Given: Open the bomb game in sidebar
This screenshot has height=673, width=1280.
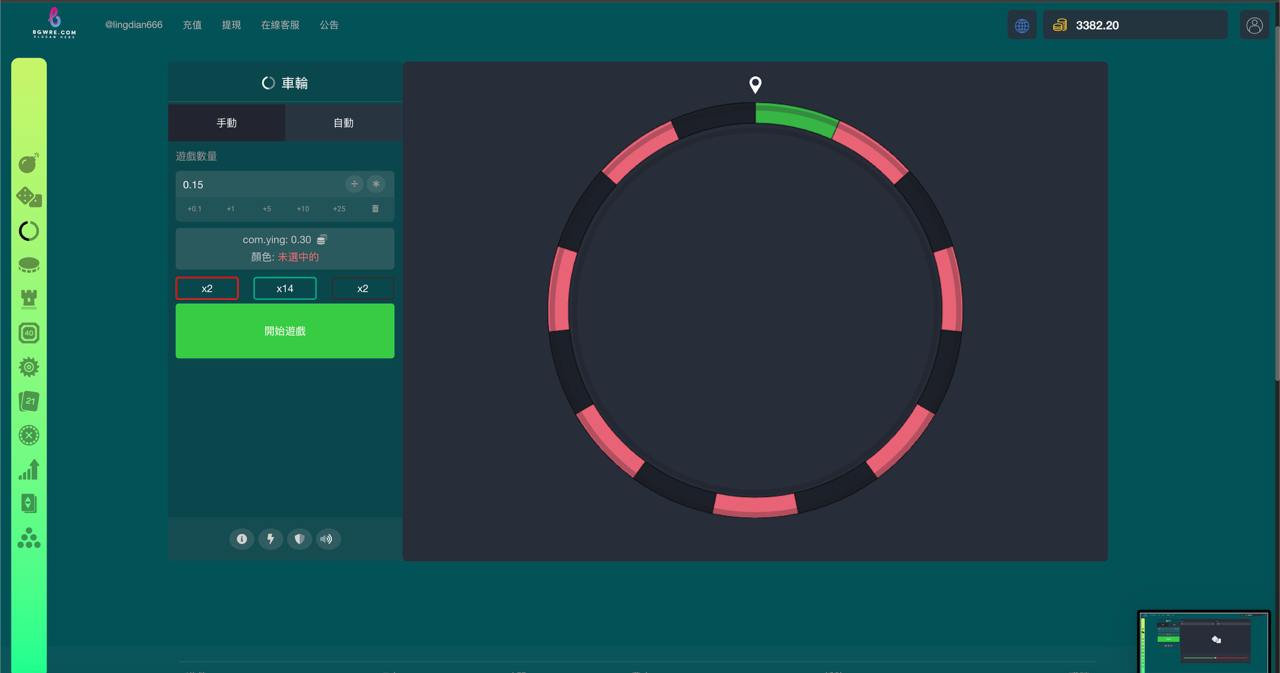Looking at the screenshot, I should pyautogui.click(x=29, y=163).
